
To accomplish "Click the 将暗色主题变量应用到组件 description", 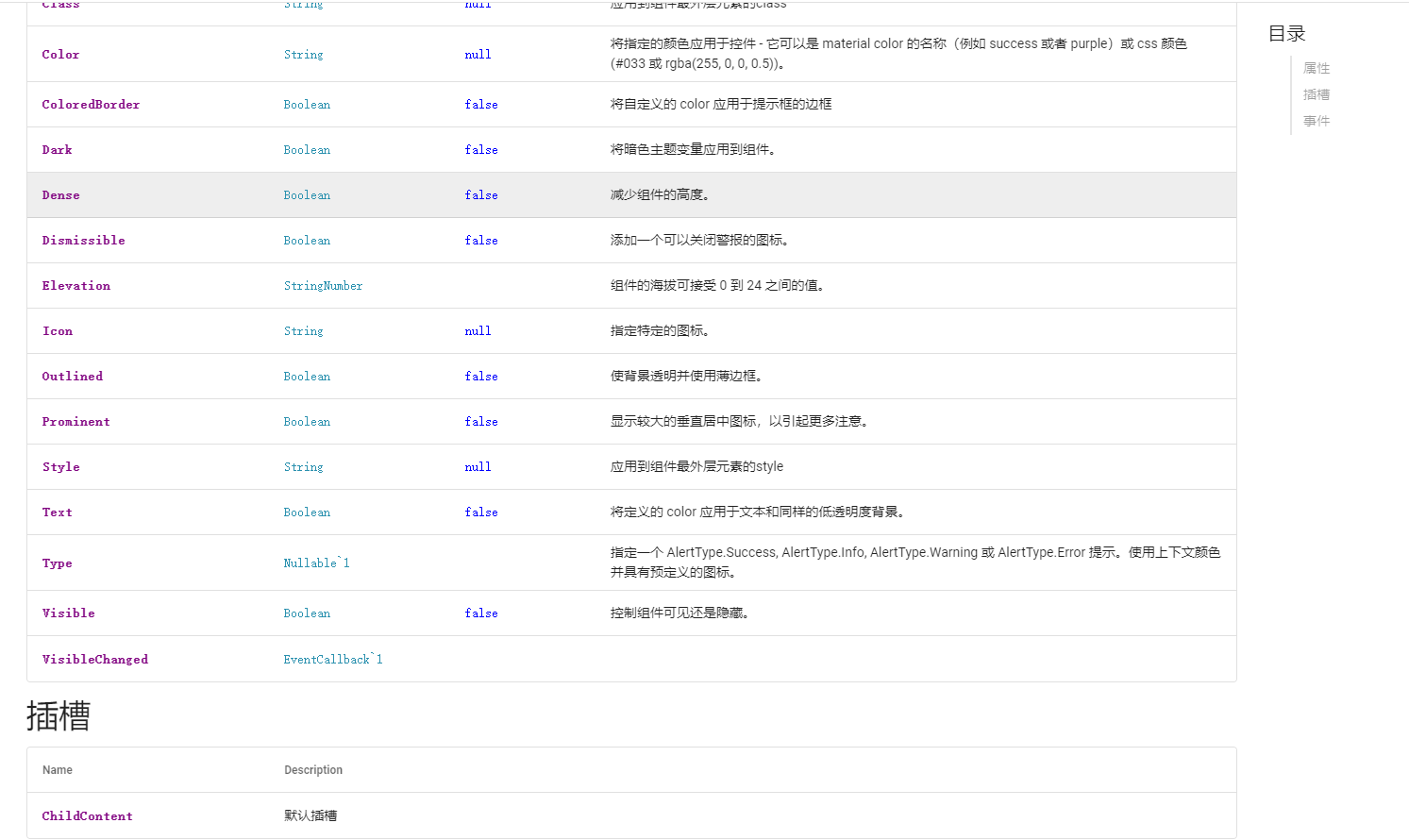I will [693, 149].
